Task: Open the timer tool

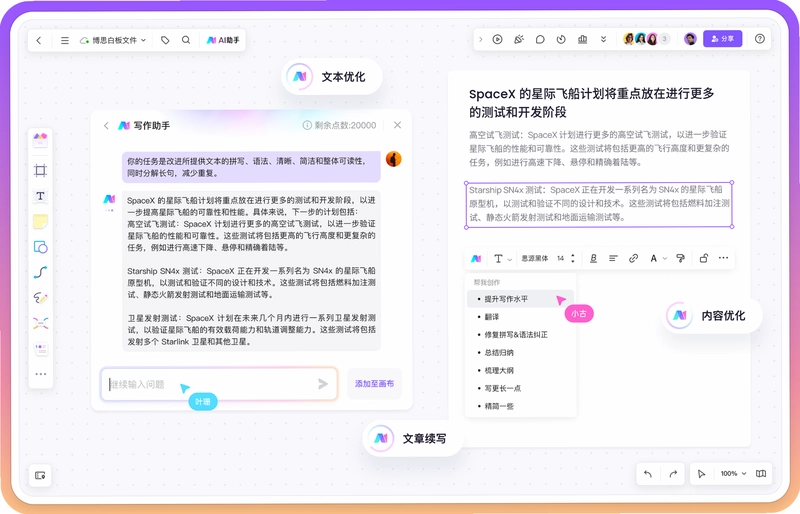Action: point(561,39)
